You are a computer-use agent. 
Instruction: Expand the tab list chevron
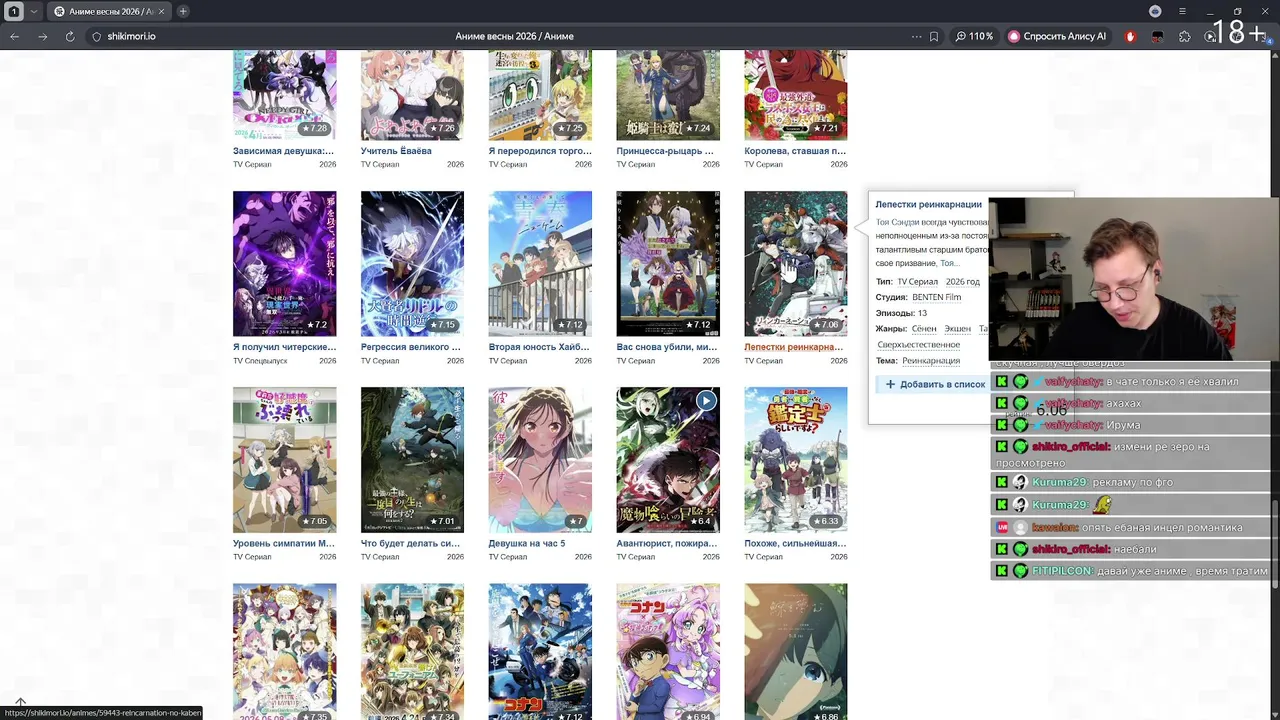34,11
